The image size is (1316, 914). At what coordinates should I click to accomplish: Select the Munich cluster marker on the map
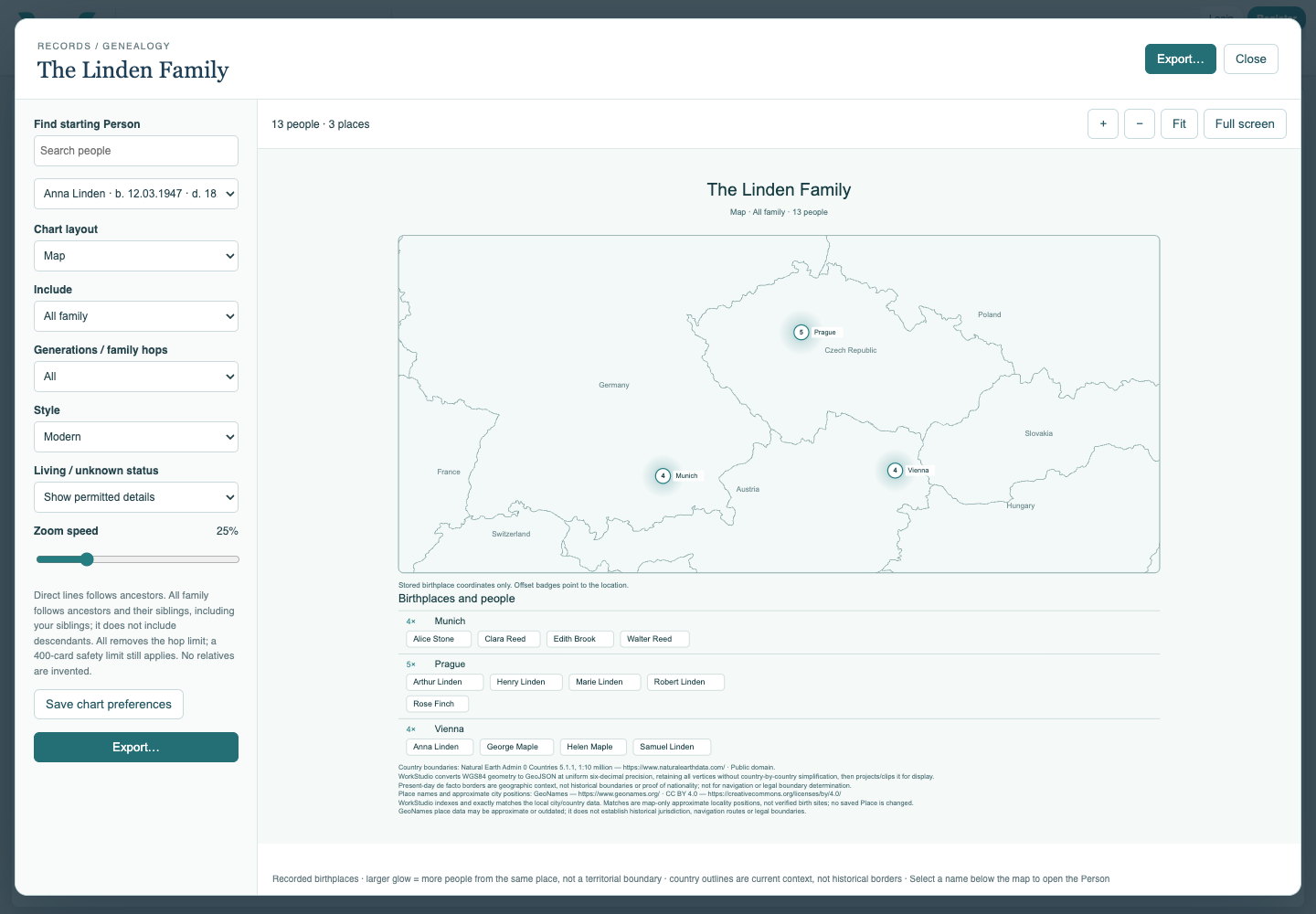click(663, 475)
